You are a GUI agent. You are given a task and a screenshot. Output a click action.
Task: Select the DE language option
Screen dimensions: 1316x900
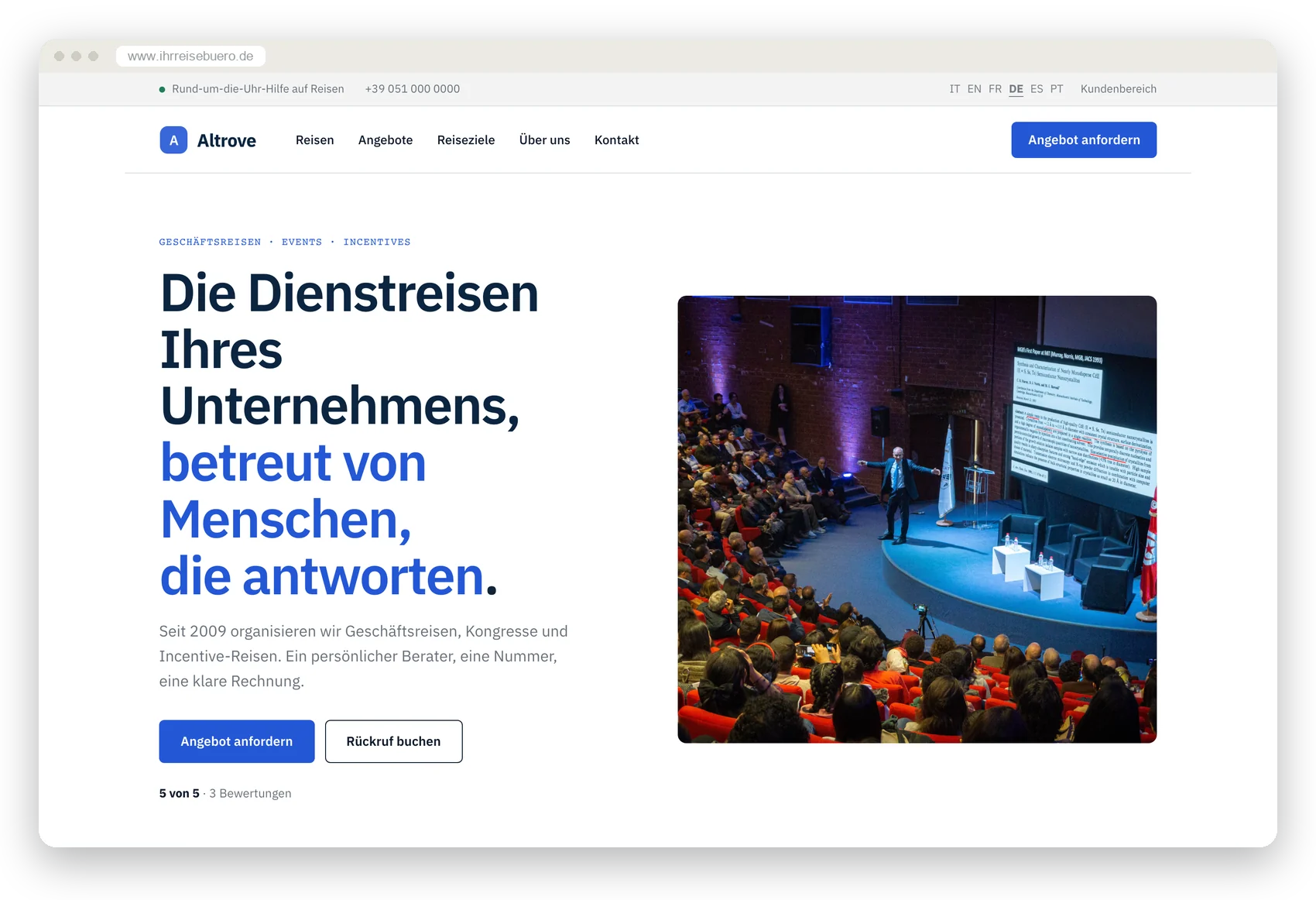tap(1016, 89)
